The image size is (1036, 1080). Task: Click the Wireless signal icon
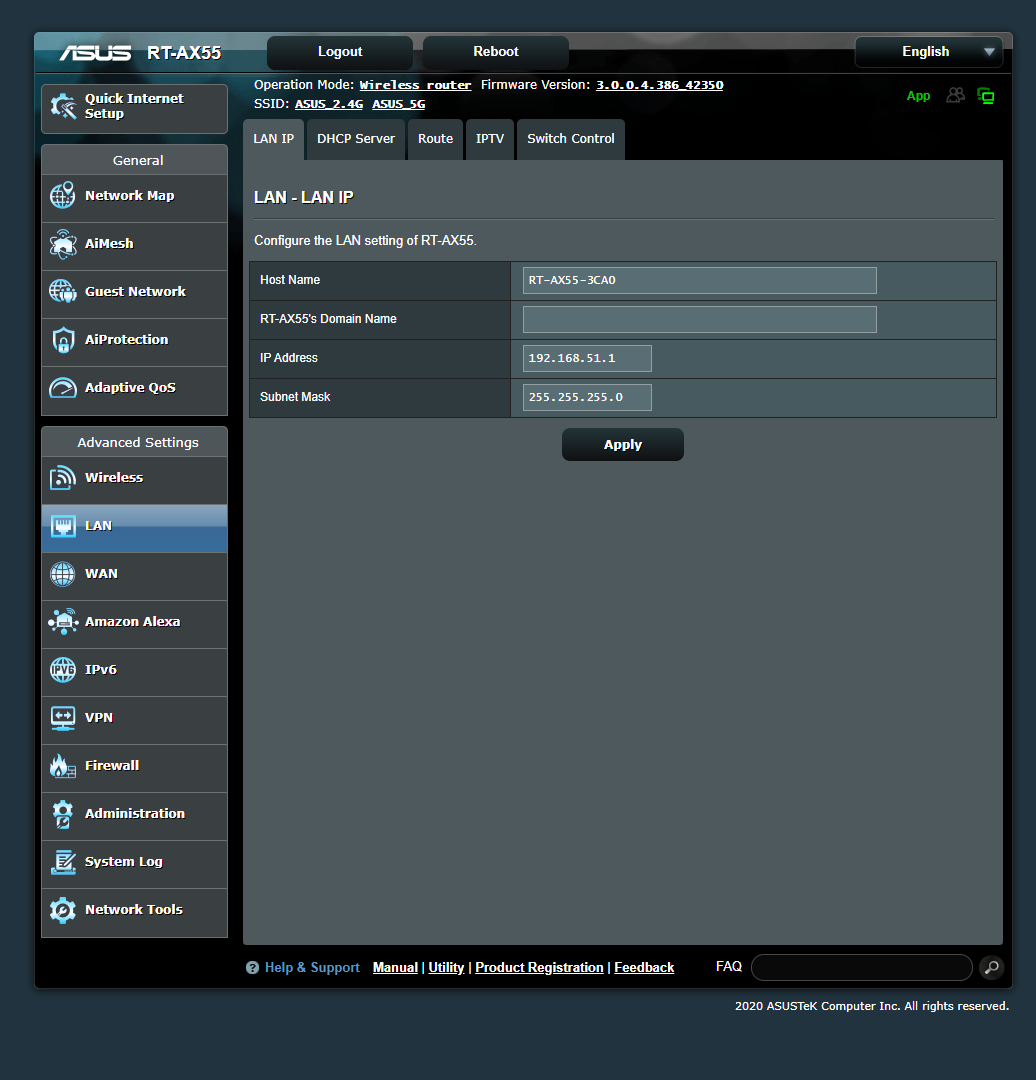63,477
